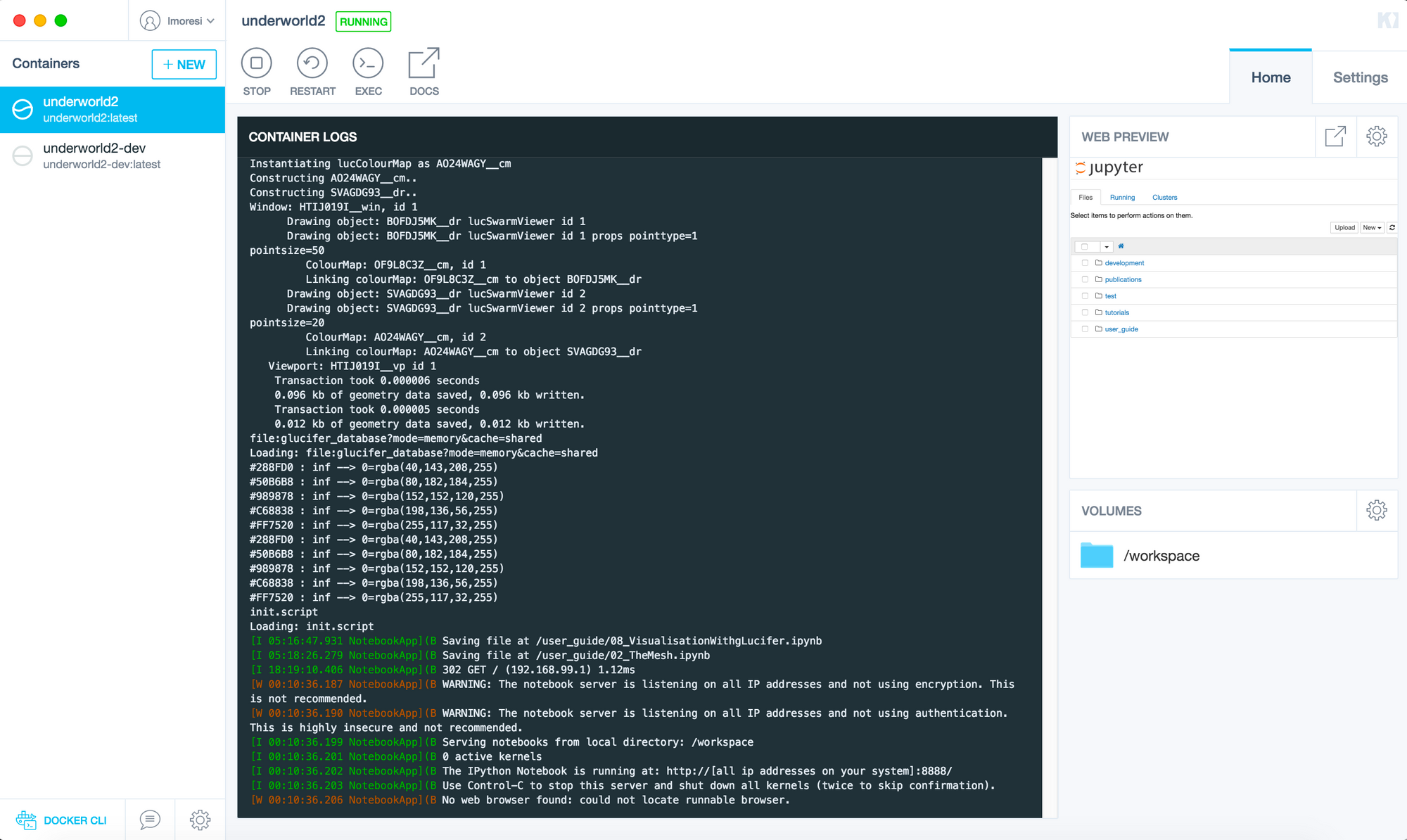The image size is (1407, 840).
Task: Click log line 'Viewport: HTIJ019I__vp id 1'
Action: point(352,366)
